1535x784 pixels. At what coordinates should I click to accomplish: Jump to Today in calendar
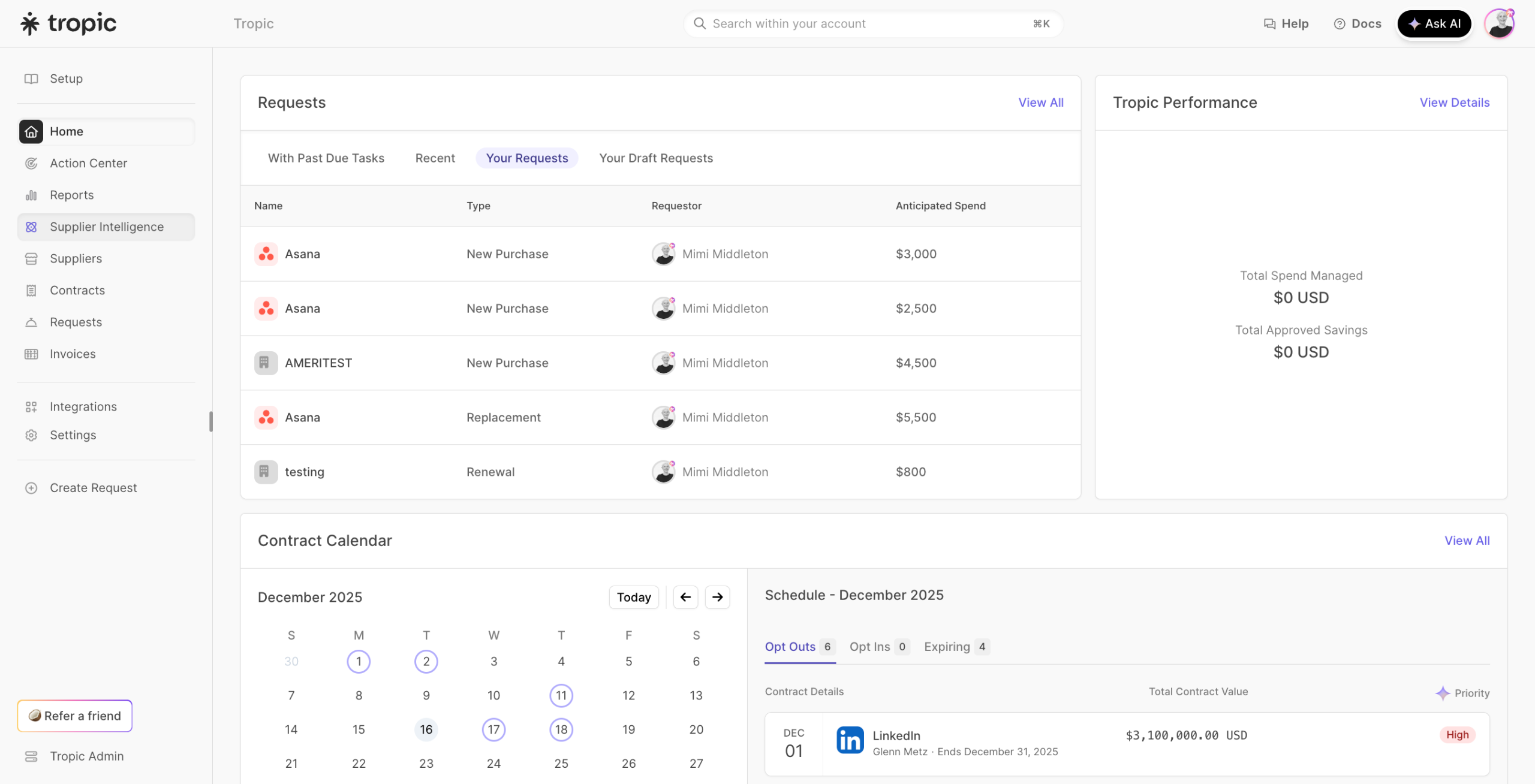point(634,597)
